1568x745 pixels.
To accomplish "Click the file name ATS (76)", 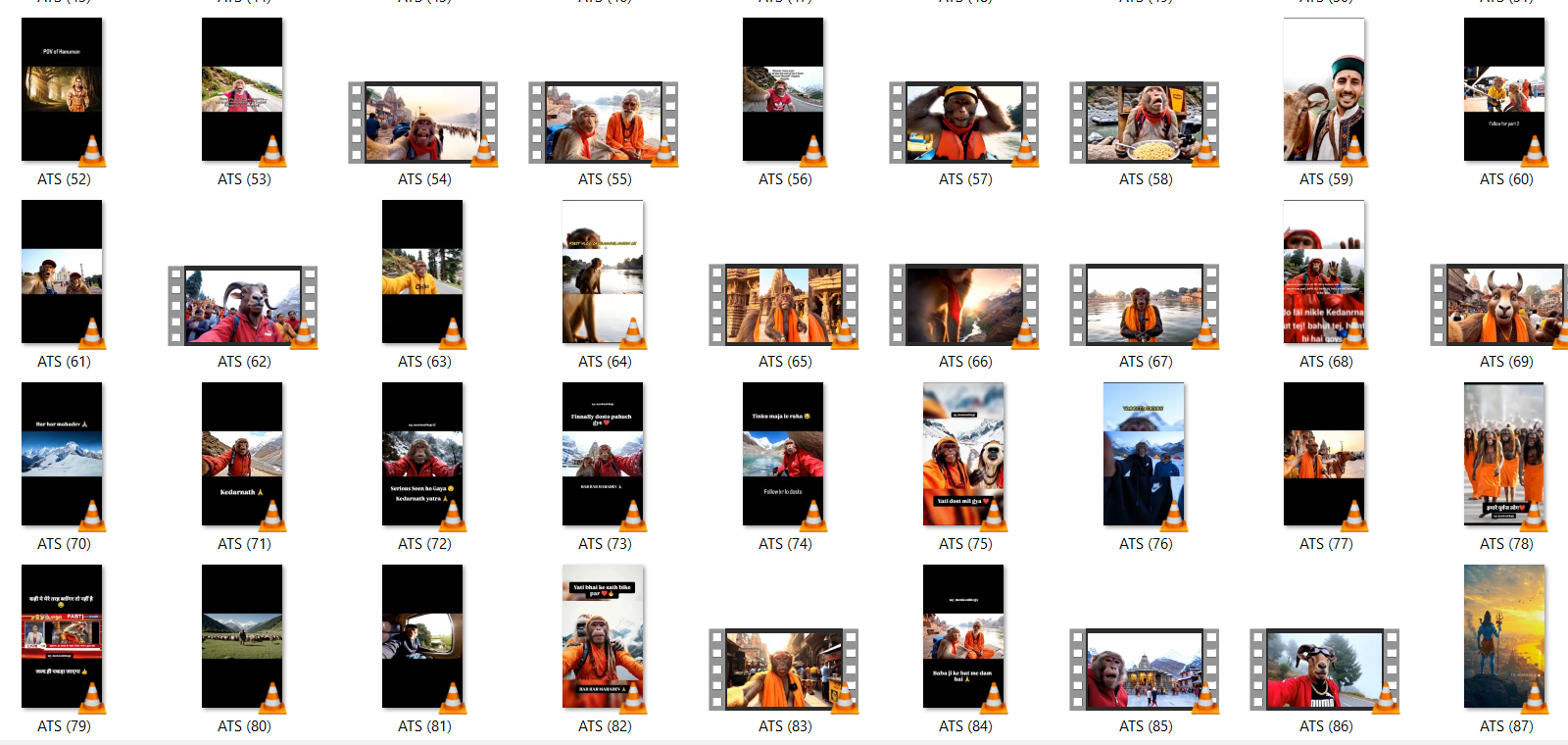I will pos(1146,544).
